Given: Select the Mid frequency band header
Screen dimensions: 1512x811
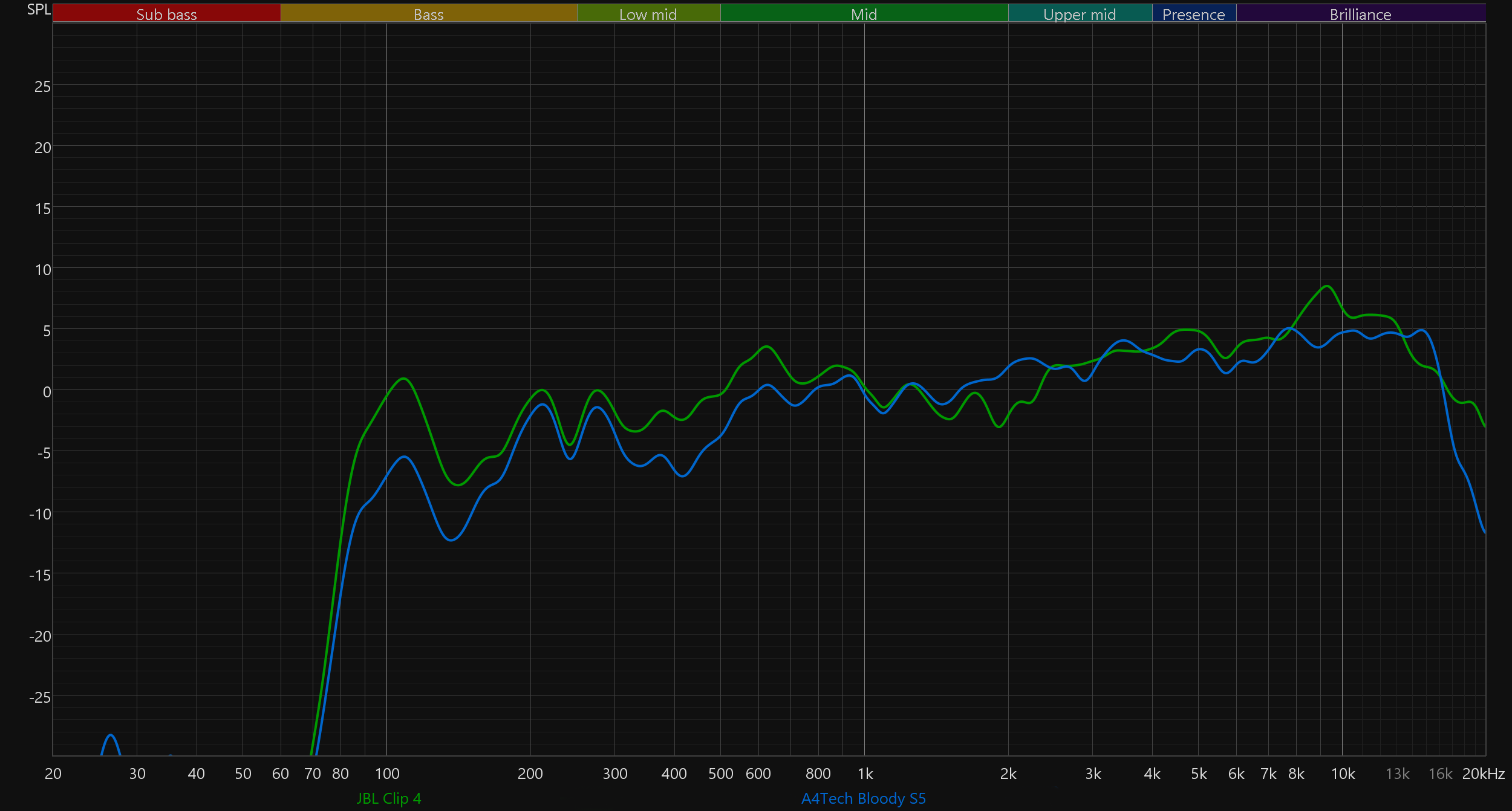Looking at the screenshot, I should [x=864, y=14].
